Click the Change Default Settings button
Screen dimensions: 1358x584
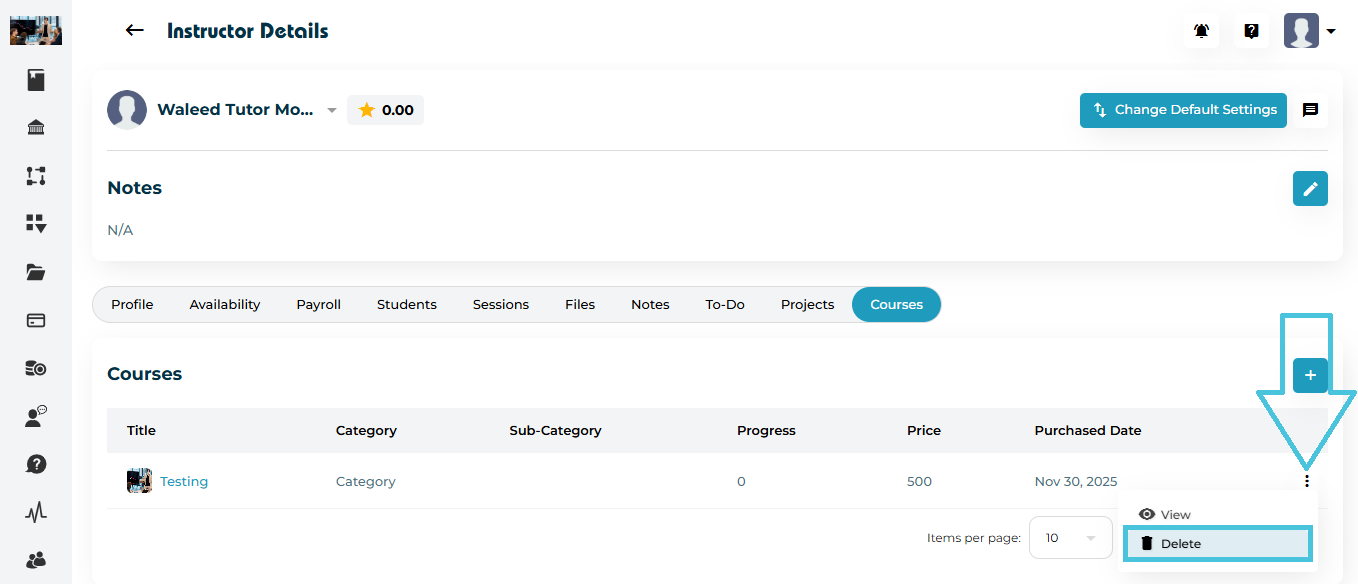coord(1183,110)
